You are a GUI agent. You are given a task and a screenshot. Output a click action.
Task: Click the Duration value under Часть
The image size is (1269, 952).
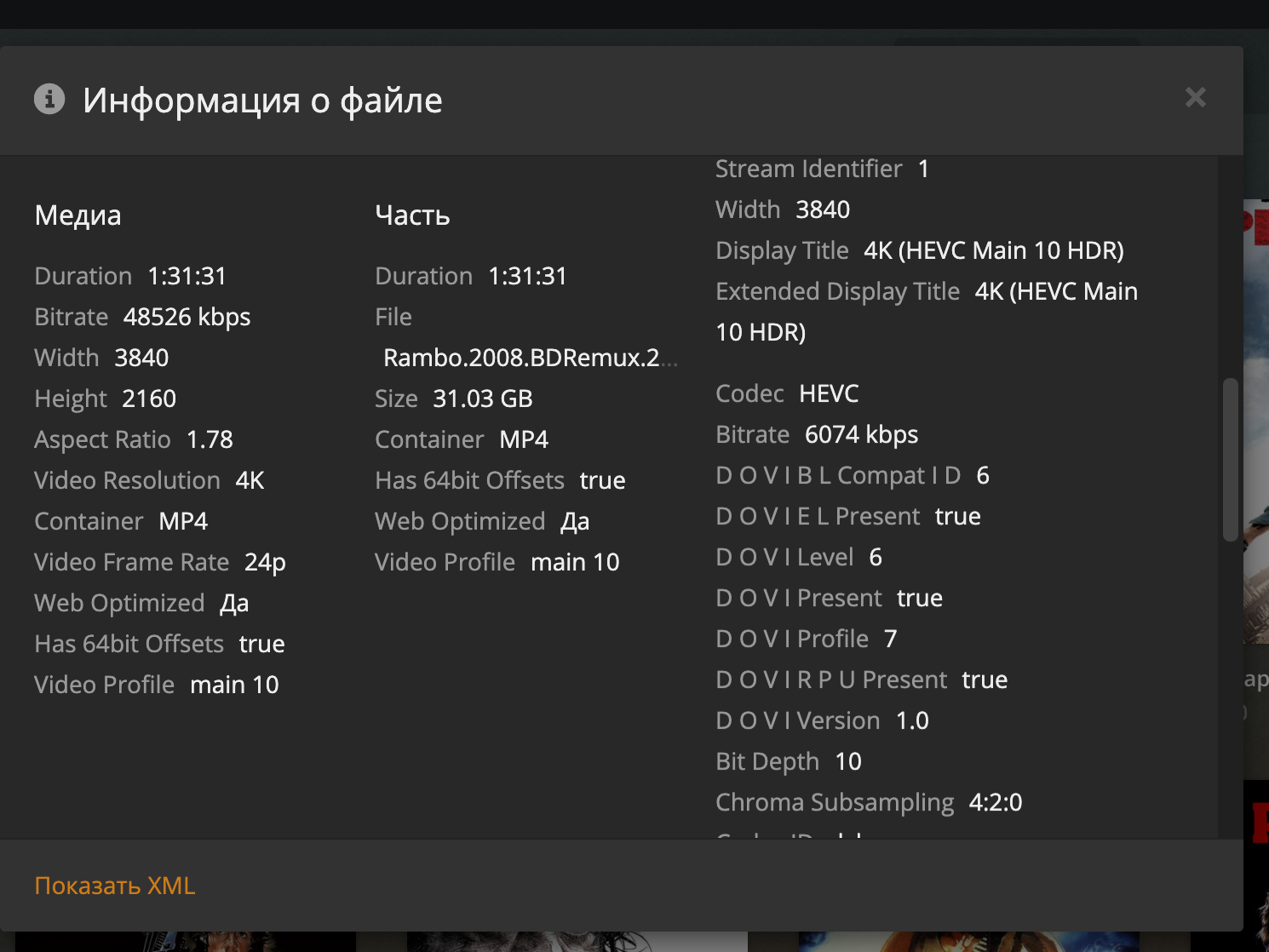pos(528,276)
